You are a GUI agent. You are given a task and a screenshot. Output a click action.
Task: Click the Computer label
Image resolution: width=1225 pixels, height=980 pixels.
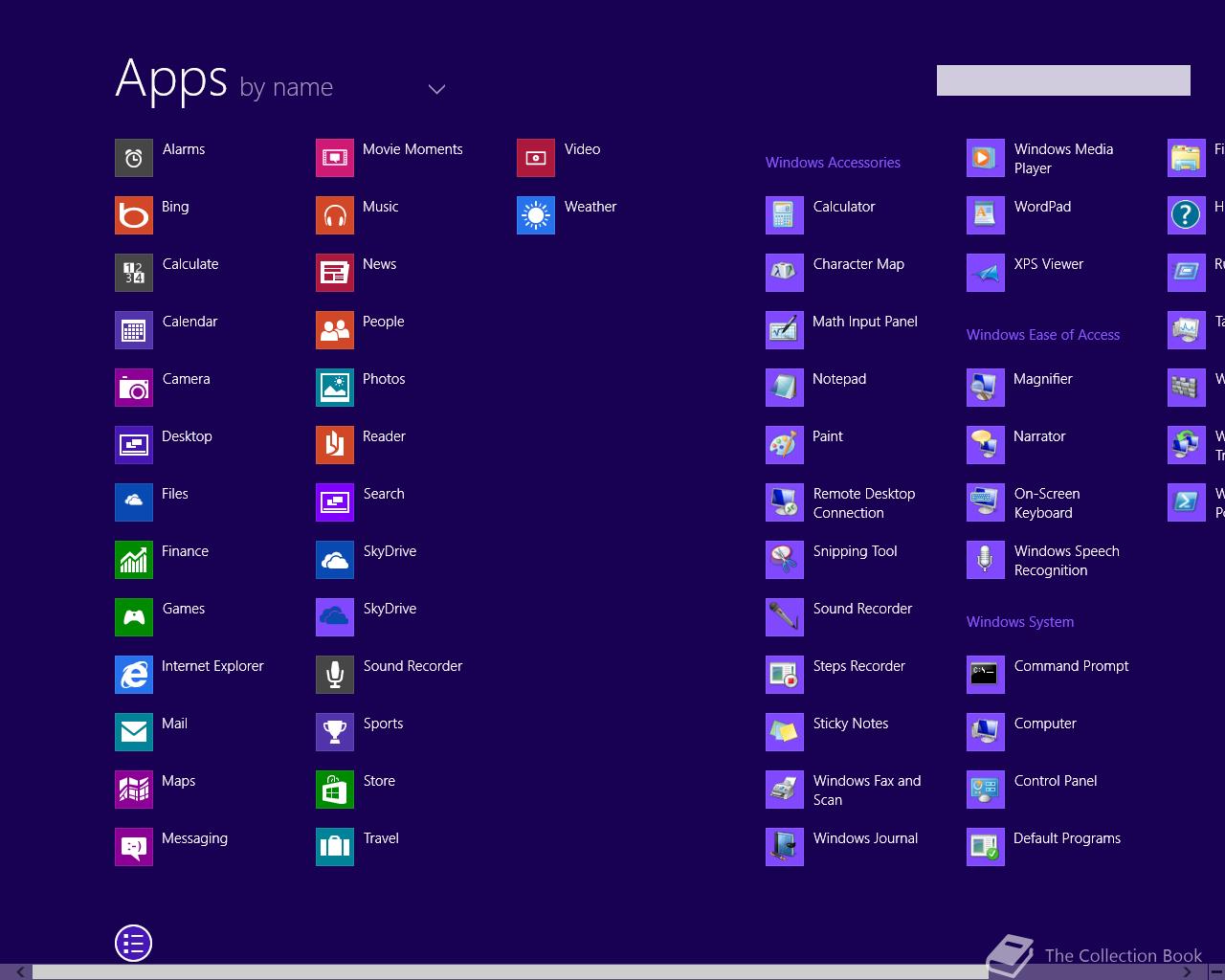click(x=1045, y=724)
